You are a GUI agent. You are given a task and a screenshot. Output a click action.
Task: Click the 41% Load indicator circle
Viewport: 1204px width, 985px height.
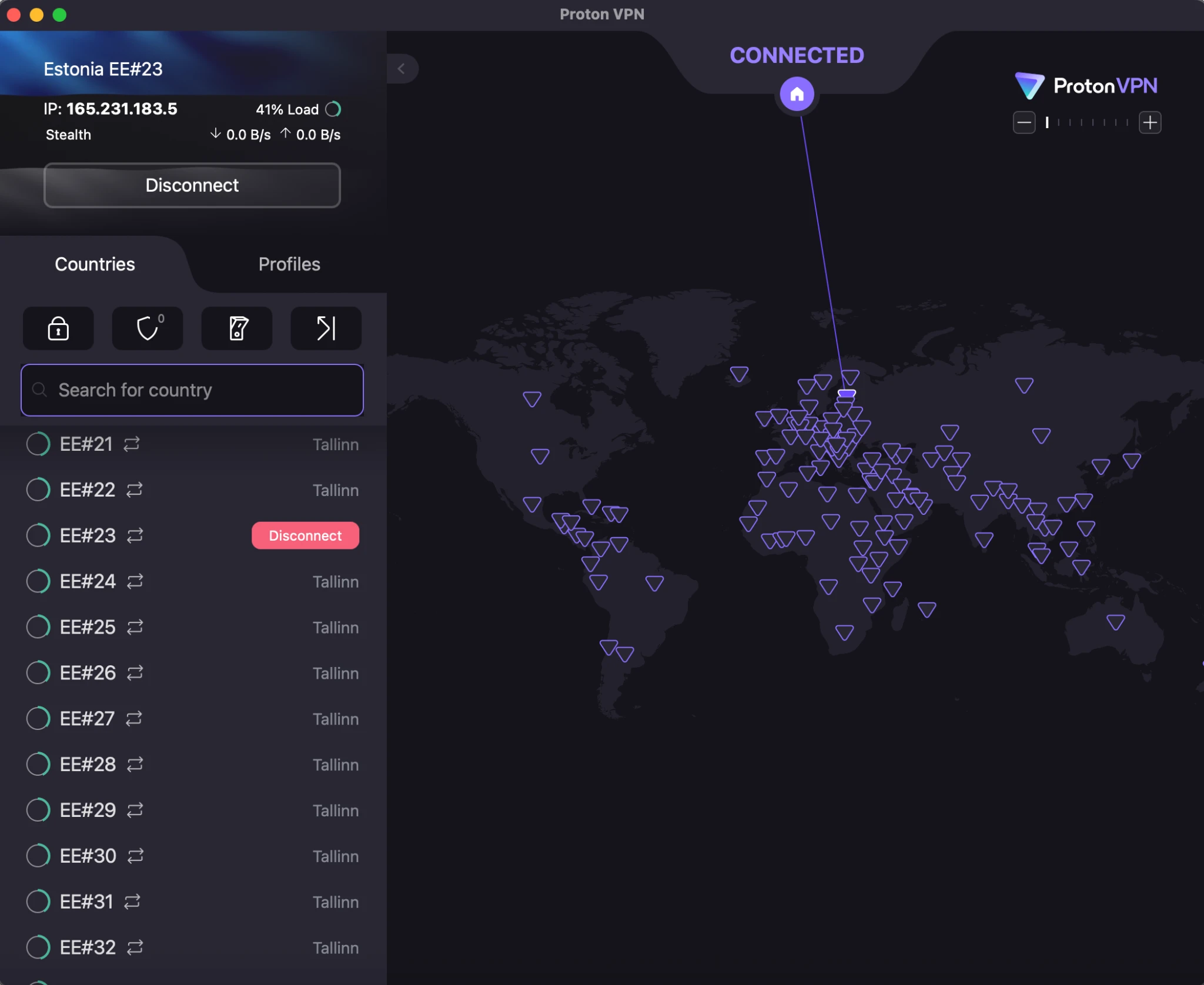334,109
